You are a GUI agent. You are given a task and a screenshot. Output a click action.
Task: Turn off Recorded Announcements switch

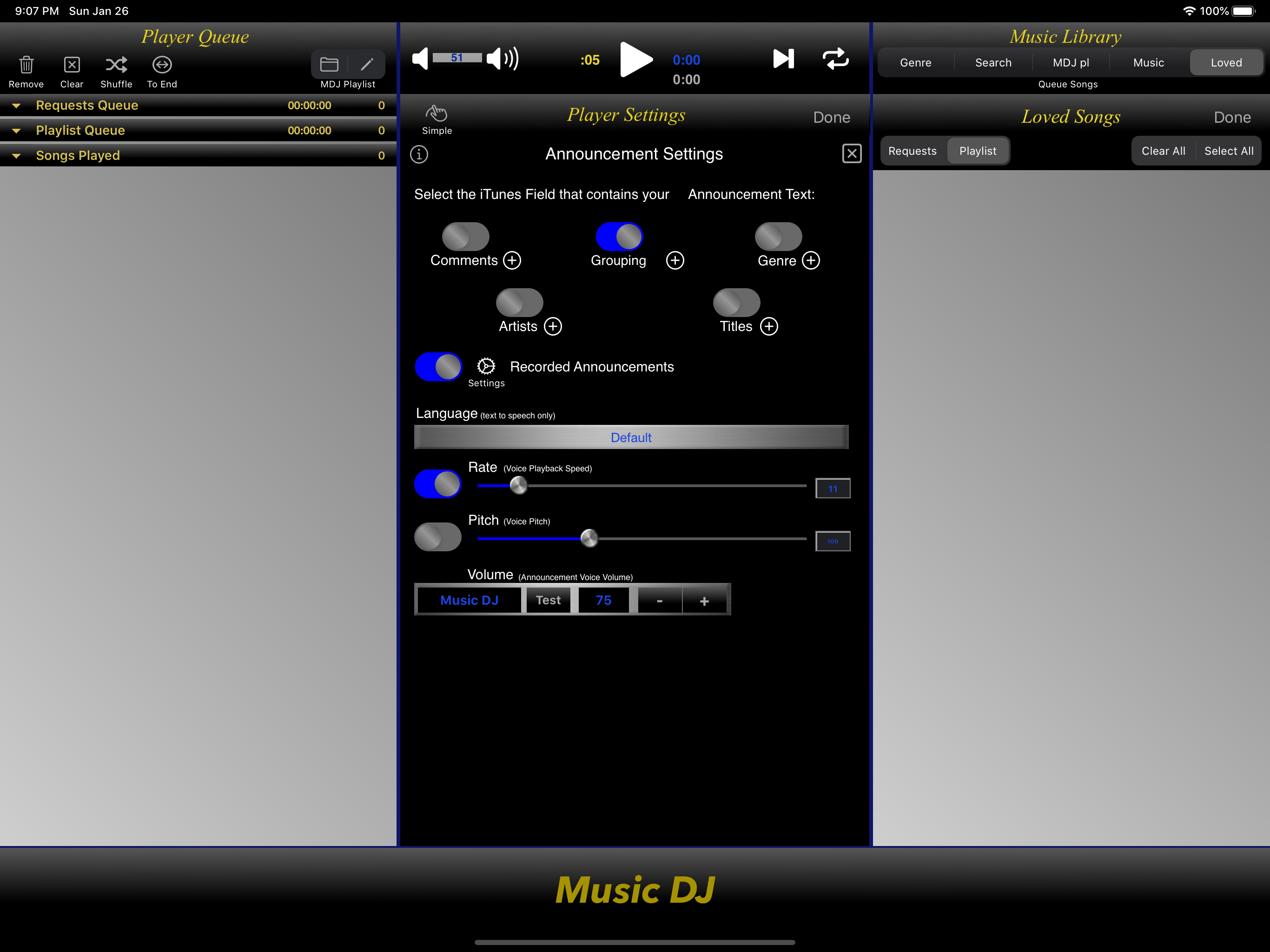(x=439, y=367)
